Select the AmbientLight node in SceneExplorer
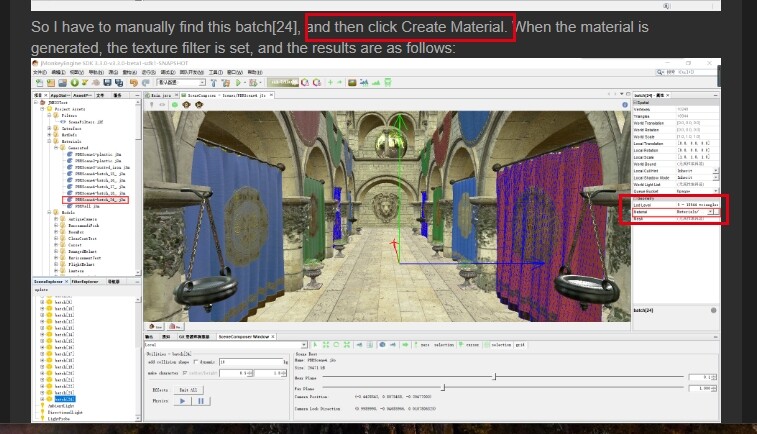 [x=61, y=406]
